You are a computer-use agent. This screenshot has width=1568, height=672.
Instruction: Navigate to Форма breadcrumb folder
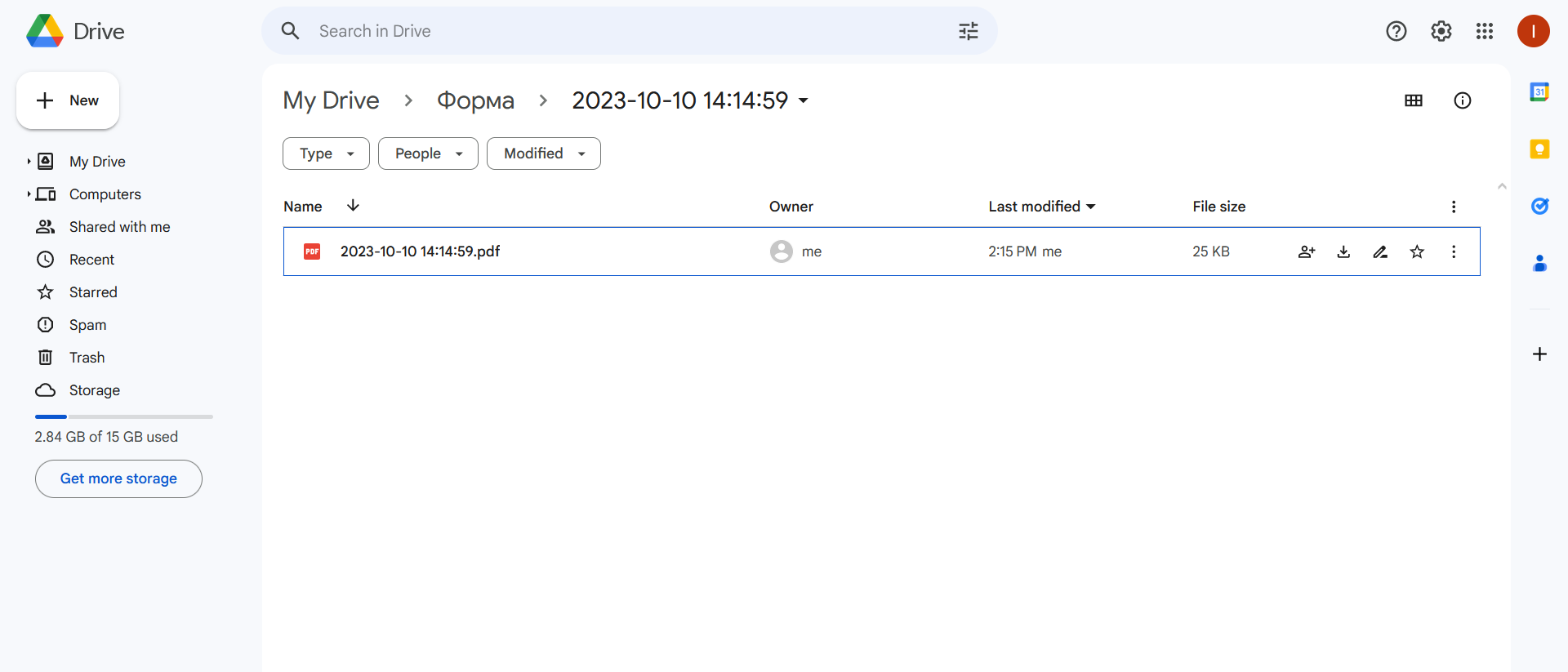[475, 100]
